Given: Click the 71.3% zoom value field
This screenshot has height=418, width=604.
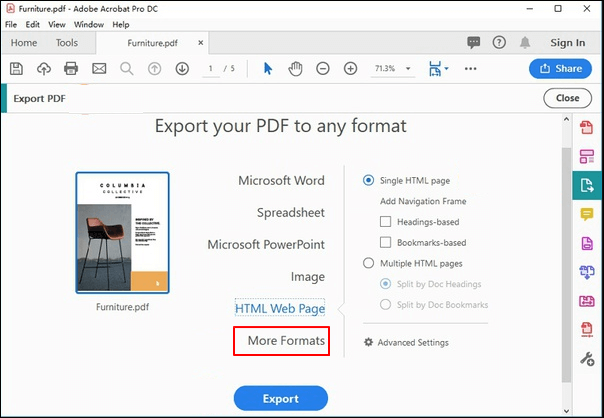Looking at the screenshot, I should pos(386,69).
